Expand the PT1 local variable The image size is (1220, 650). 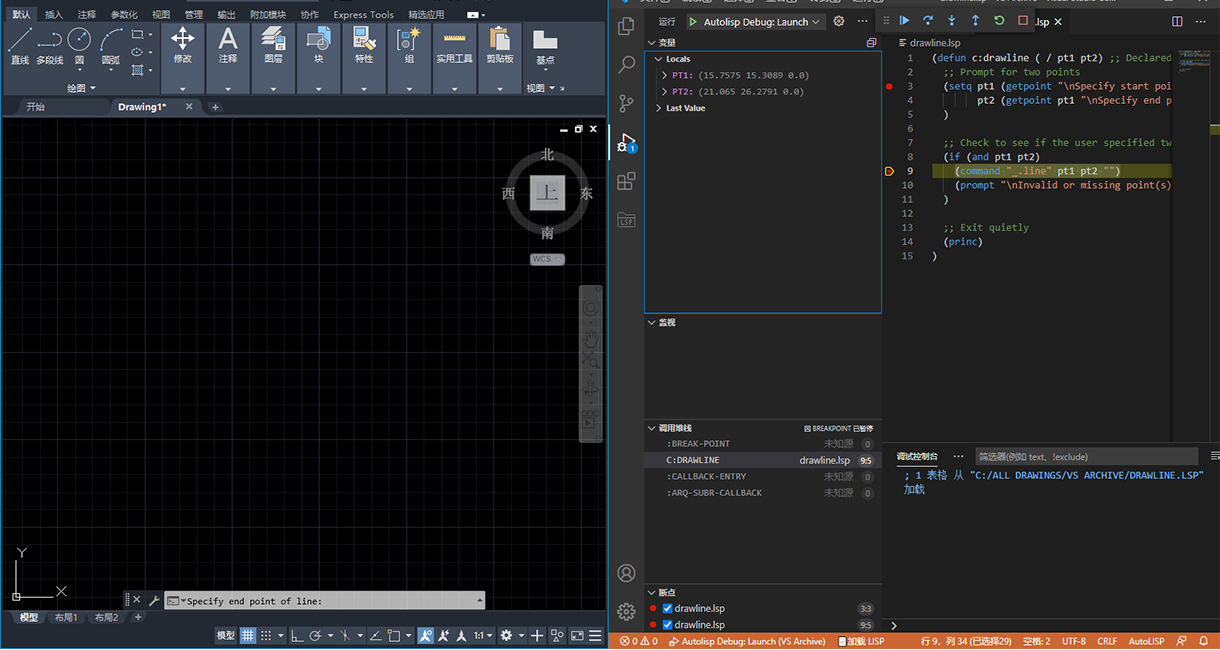point(663,75)
